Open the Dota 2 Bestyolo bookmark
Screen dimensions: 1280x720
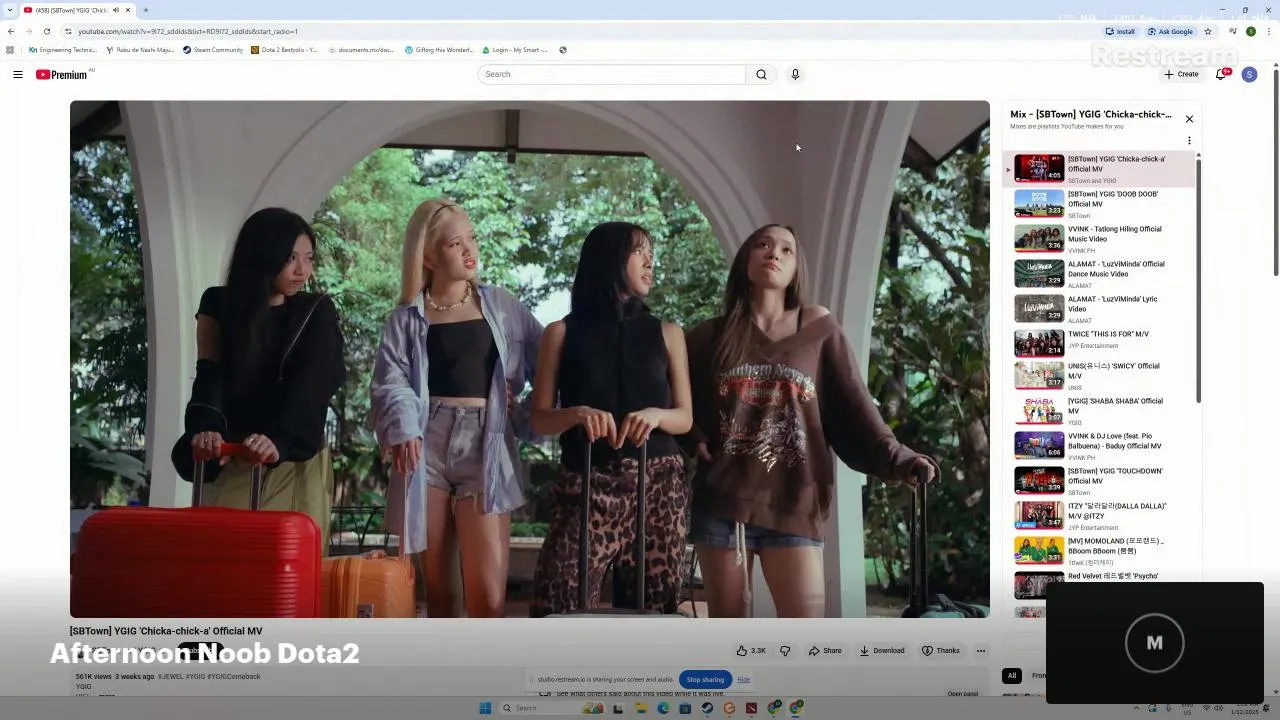point(284,50)
